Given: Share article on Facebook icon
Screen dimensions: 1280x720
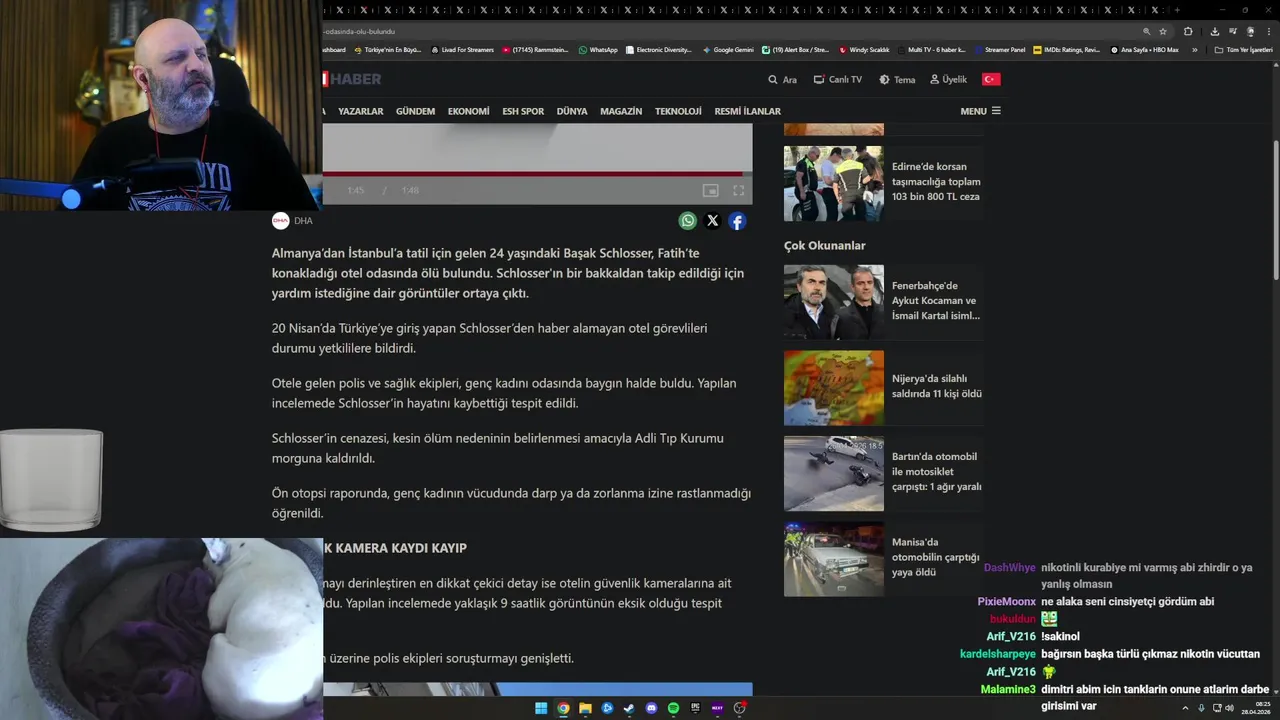Looking at the screenshot, I should click(x=737, y=221).
